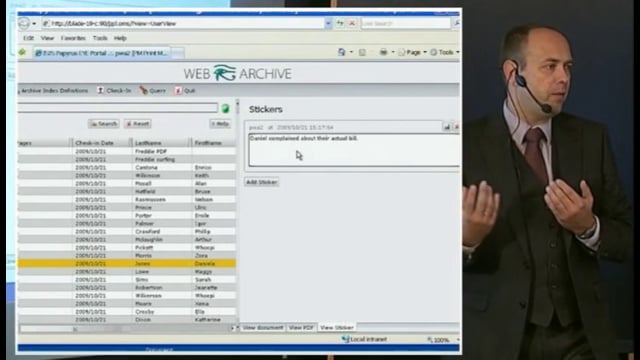
Task: Select the Freddie PDF row
Action: (x=127, y=151)
